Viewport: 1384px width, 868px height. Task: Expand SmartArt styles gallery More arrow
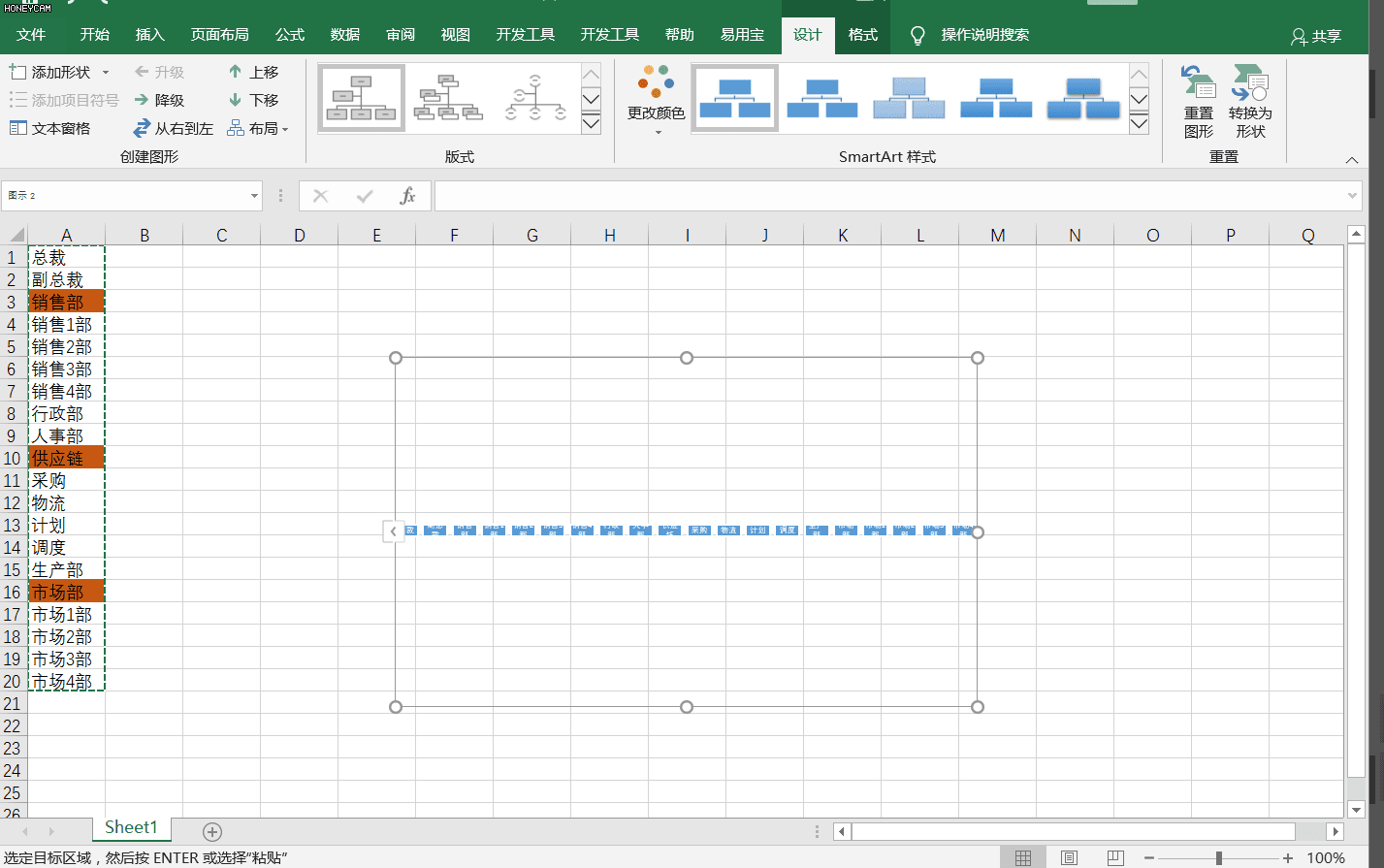click(x=1140, y=123)
